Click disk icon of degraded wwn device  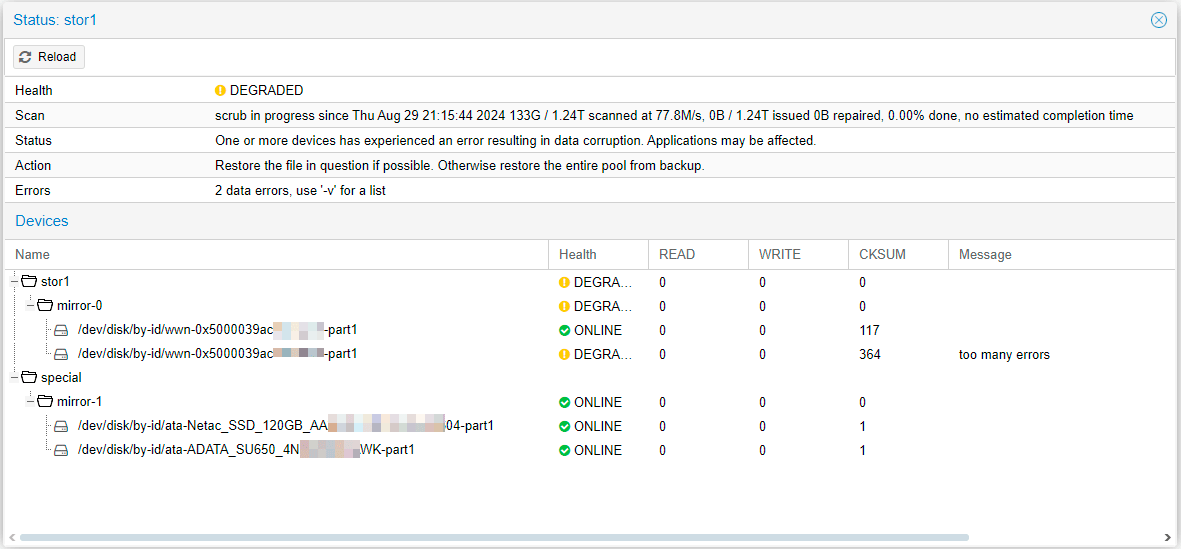click(62, 354)
